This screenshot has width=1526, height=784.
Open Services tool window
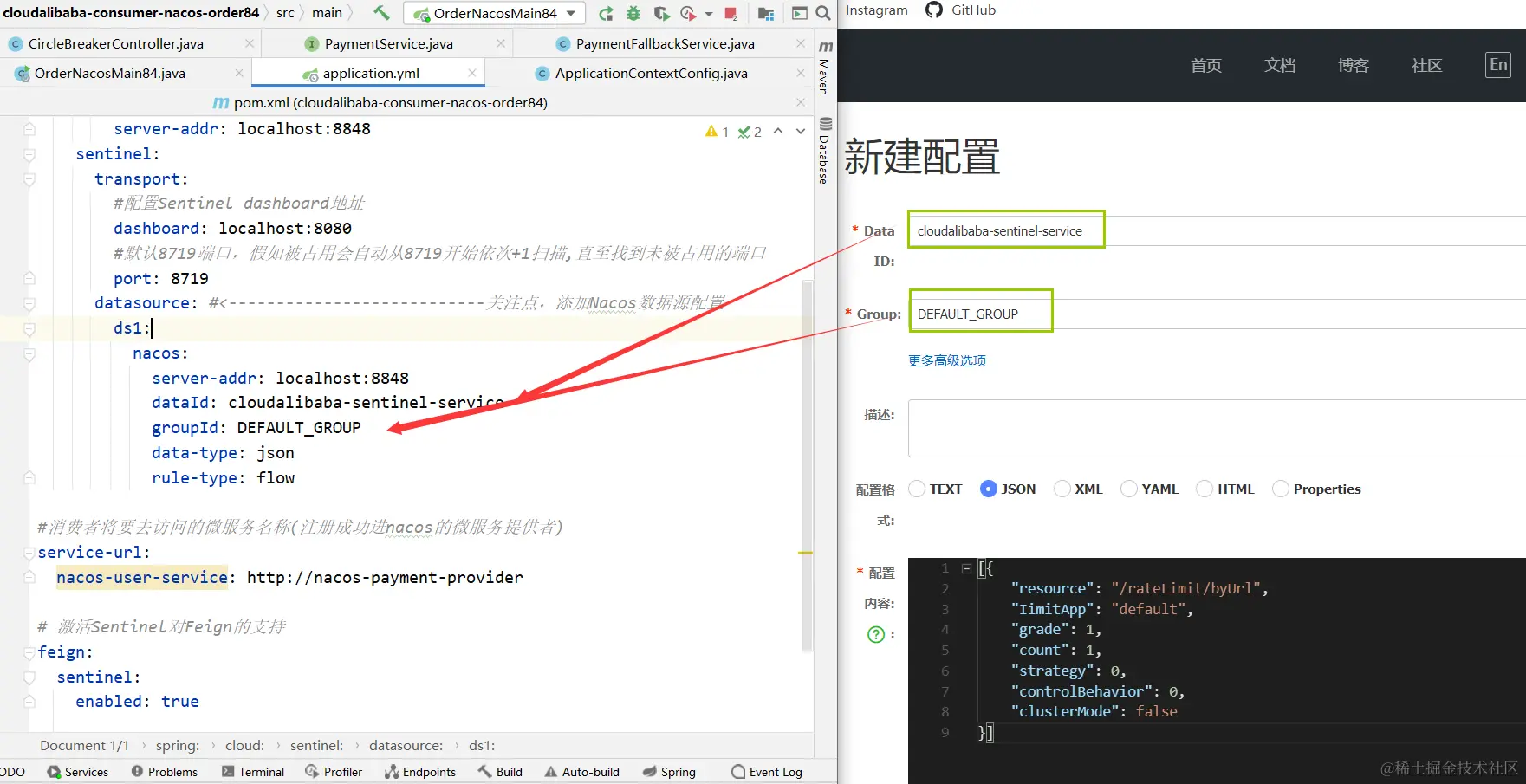78,772
